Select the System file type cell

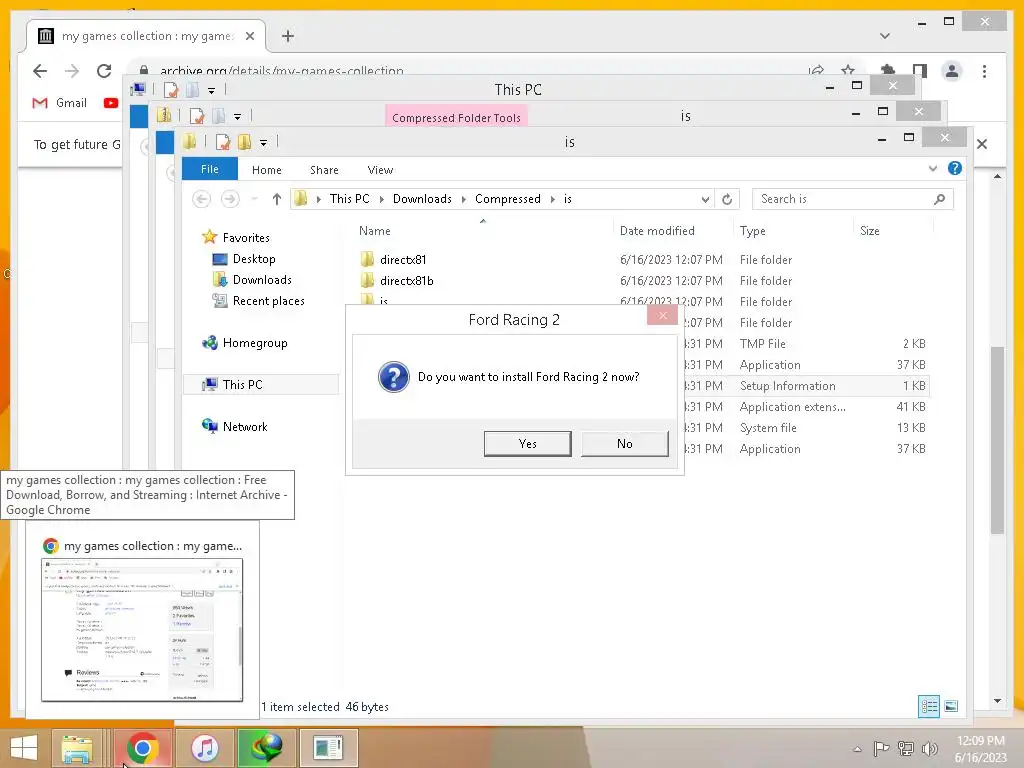[x=768, y=428]
